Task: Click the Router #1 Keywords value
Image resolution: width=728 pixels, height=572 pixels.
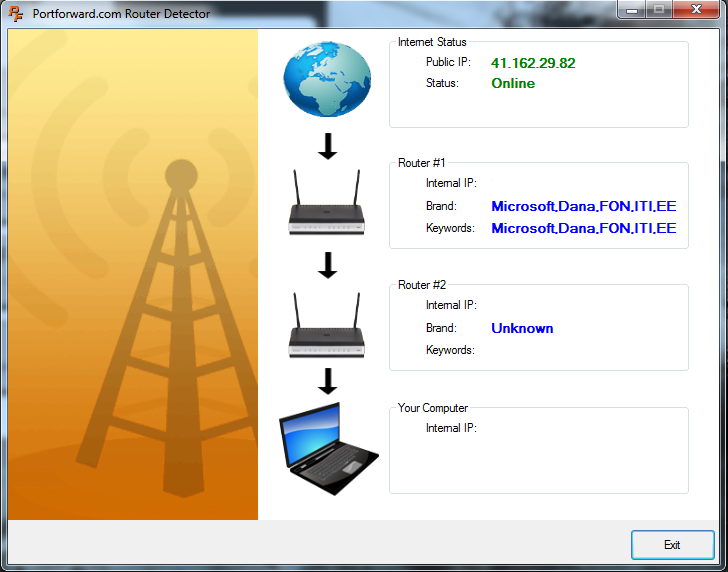Action: (583, 229)
